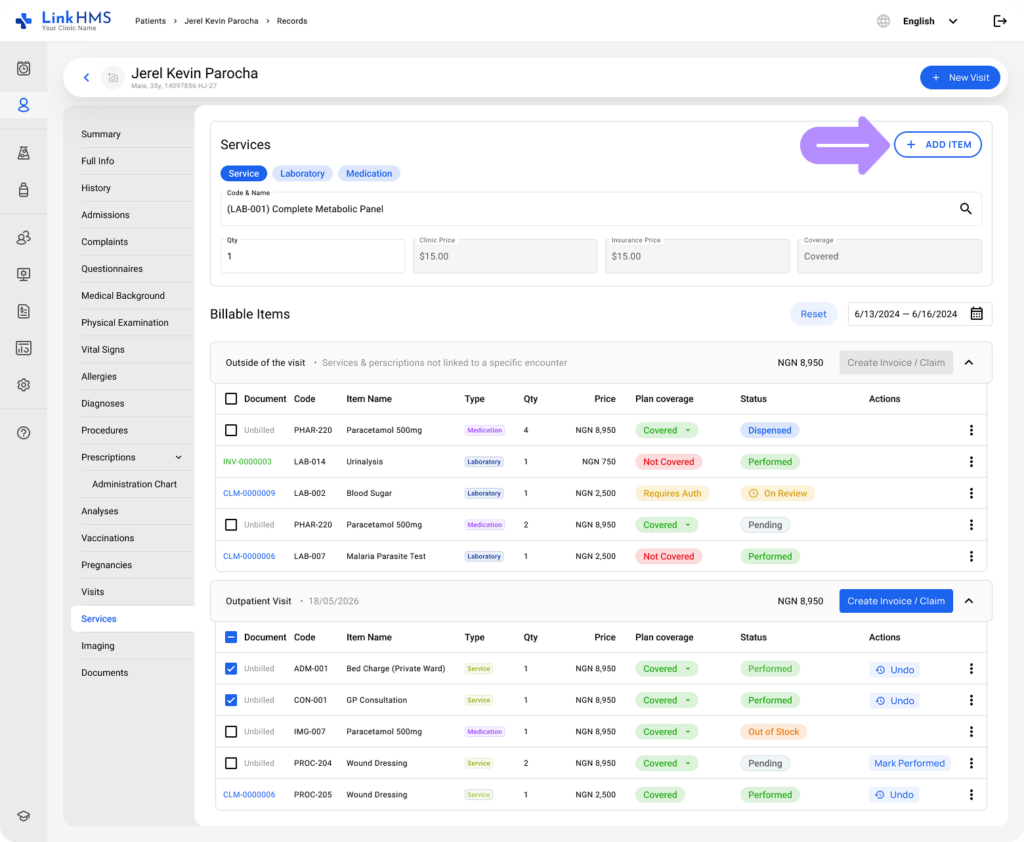Open actions menu for IMG-007 Paracetamol row
This screenshot has height=842, width=1024.
coord(971,732)
